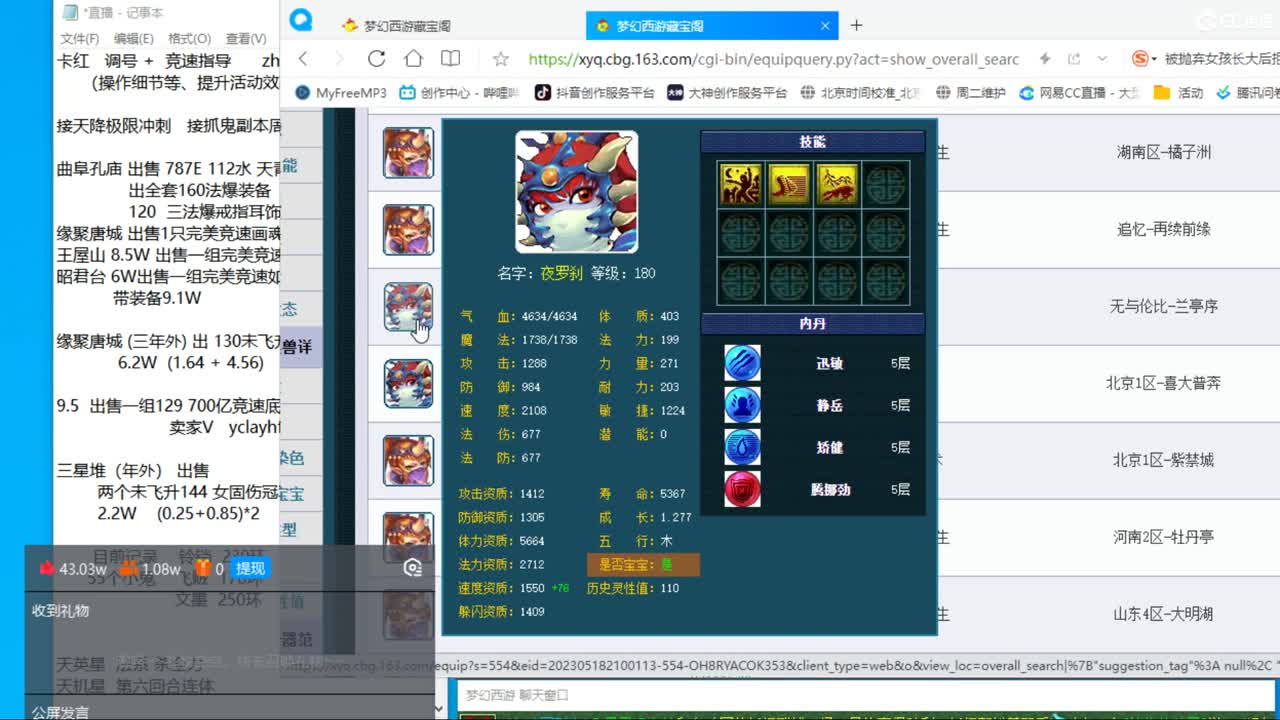Screen dimensions: 1280x720
Task: Click server name 北京1区-喜大普奔
Action: point(1164,383)
